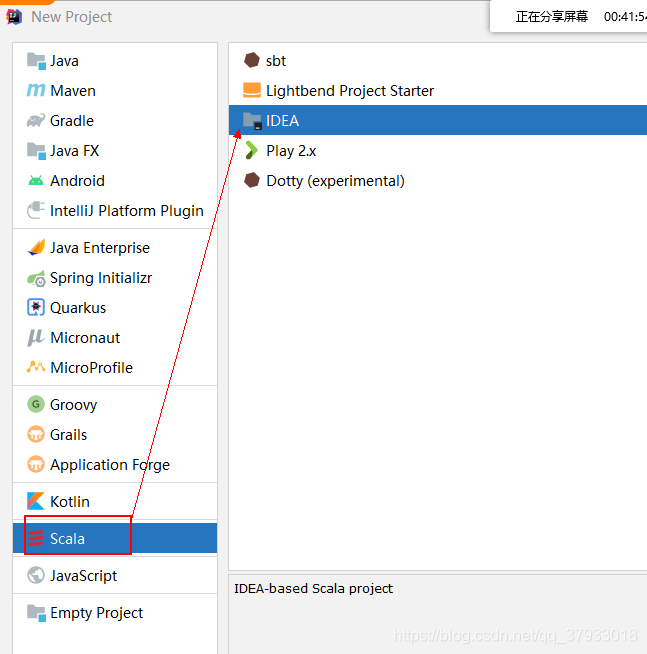Screen dimensions: 647x654
Task: Click the Quarkus icon
Action: (36, 307)
